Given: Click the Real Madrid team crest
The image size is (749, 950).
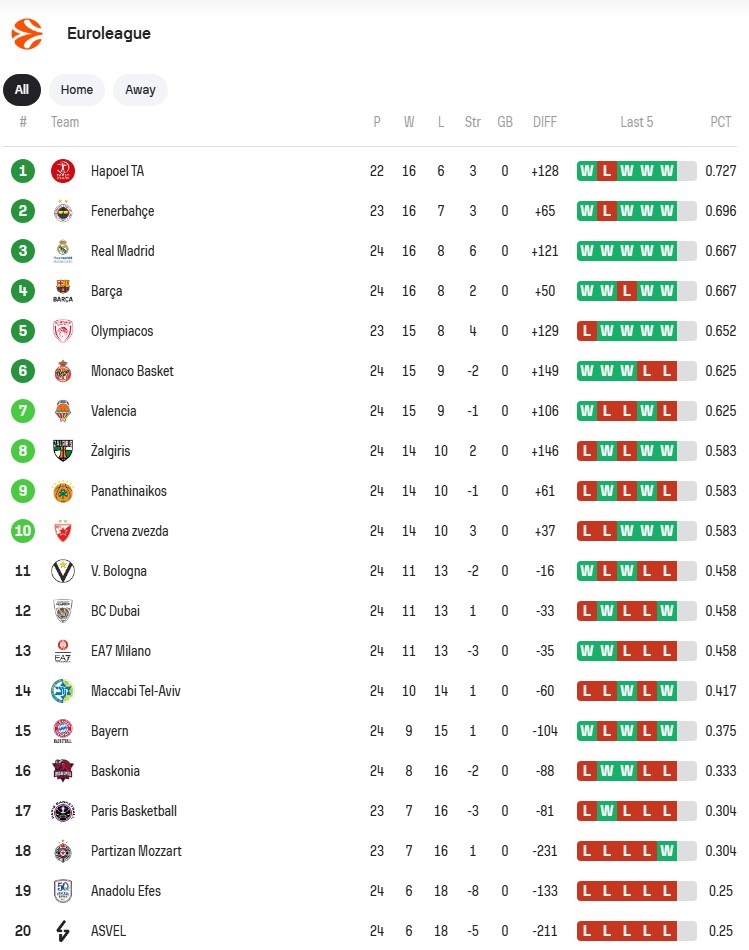Looking at the screenshot, I should coord(63,251).
